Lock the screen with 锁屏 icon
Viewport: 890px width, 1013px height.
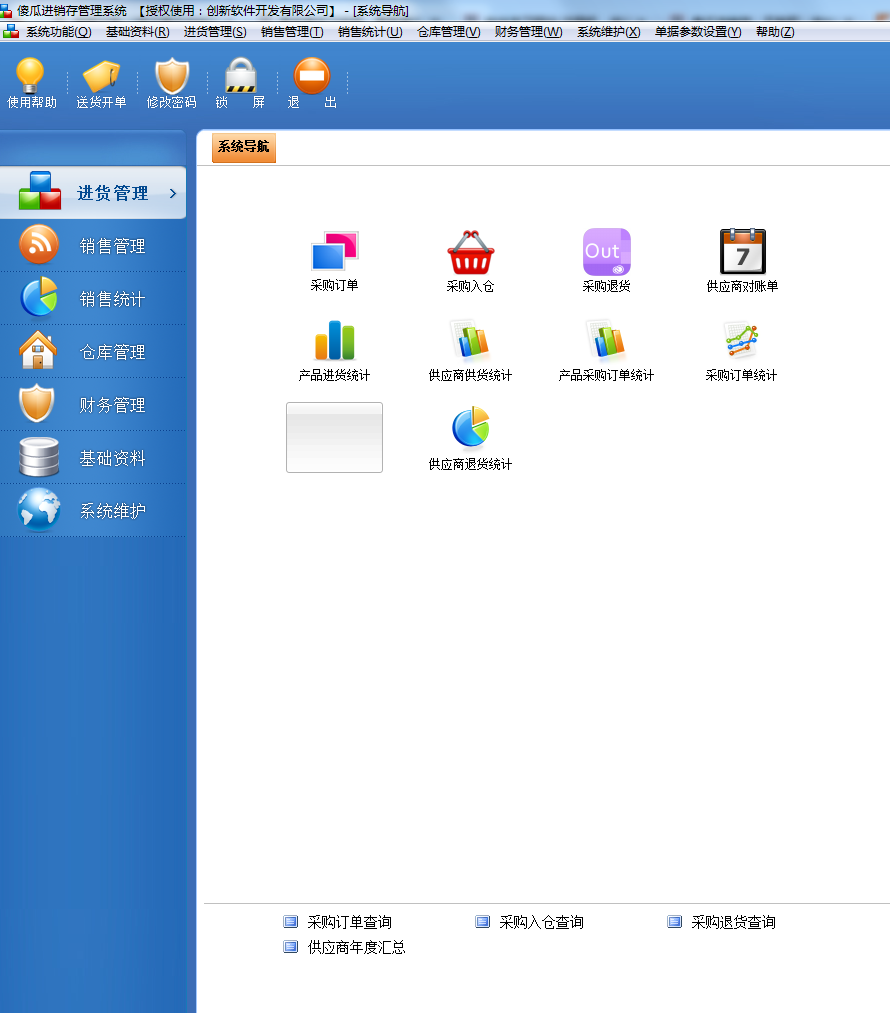click(x=240, y=77)
